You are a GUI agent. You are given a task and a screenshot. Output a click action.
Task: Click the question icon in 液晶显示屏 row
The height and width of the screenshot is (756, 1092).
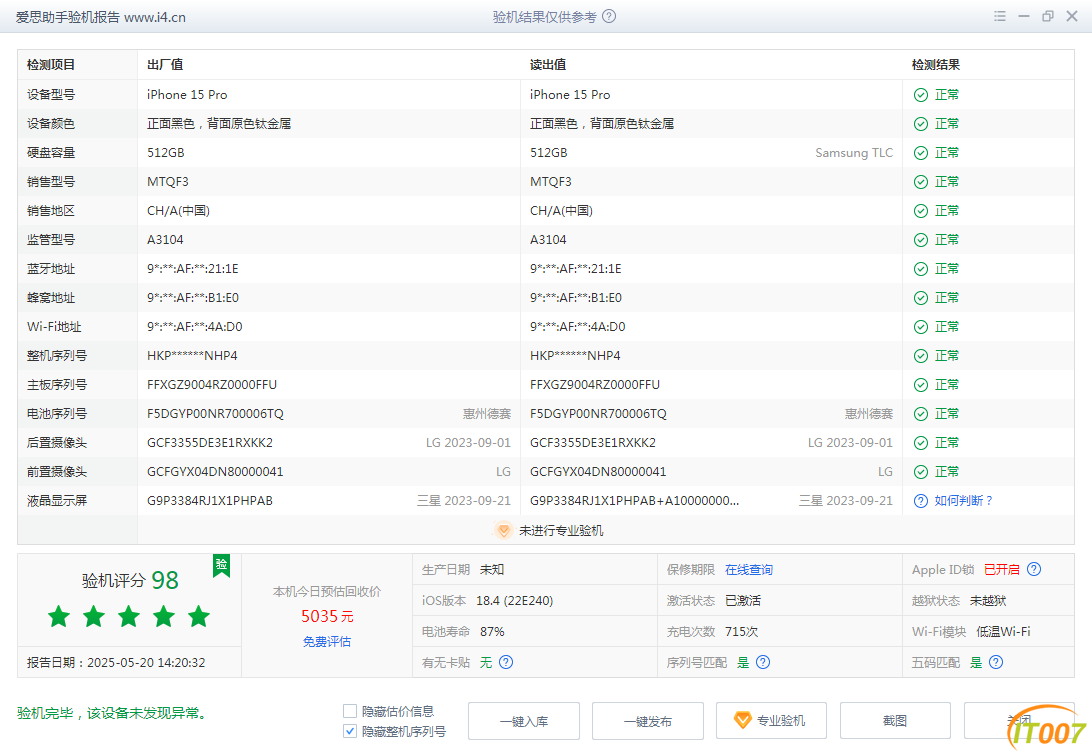tap(921, 501)
